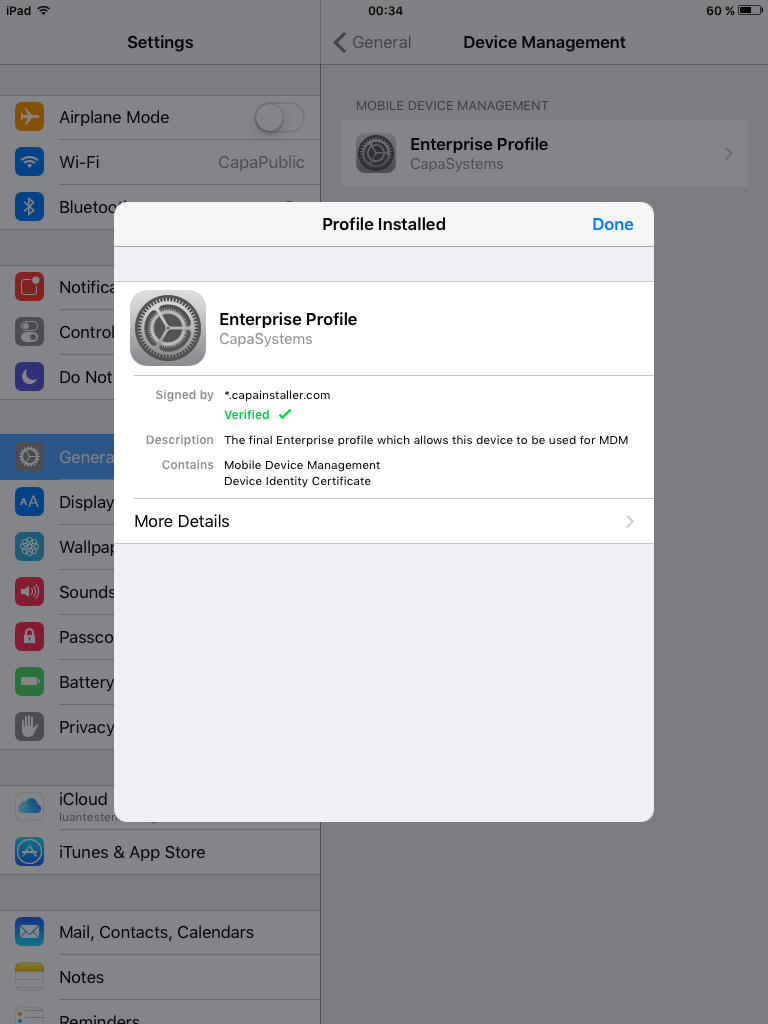
Task: Click the iCloud cloud icon
Action: [x=29, y=807]
